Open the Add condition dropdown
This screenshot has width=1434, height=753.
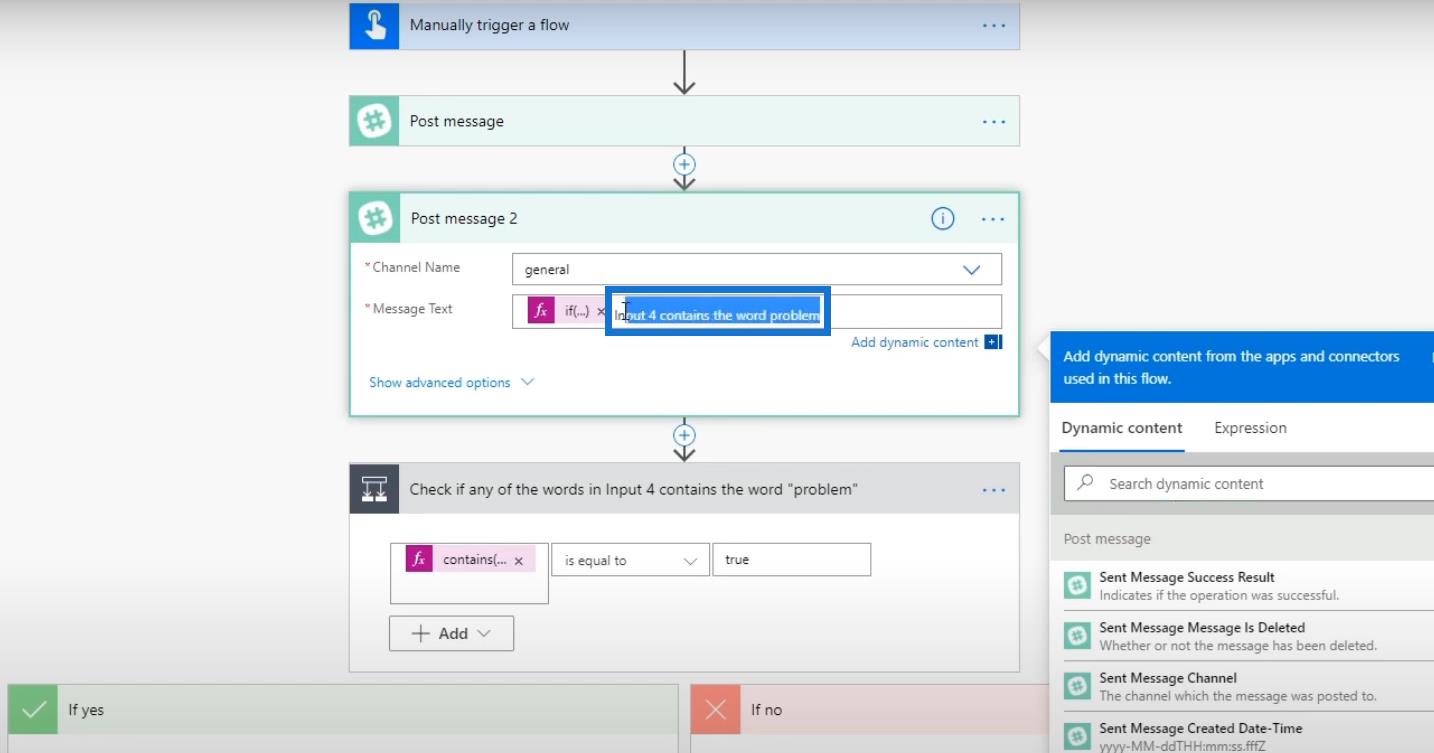click(451, 633)
